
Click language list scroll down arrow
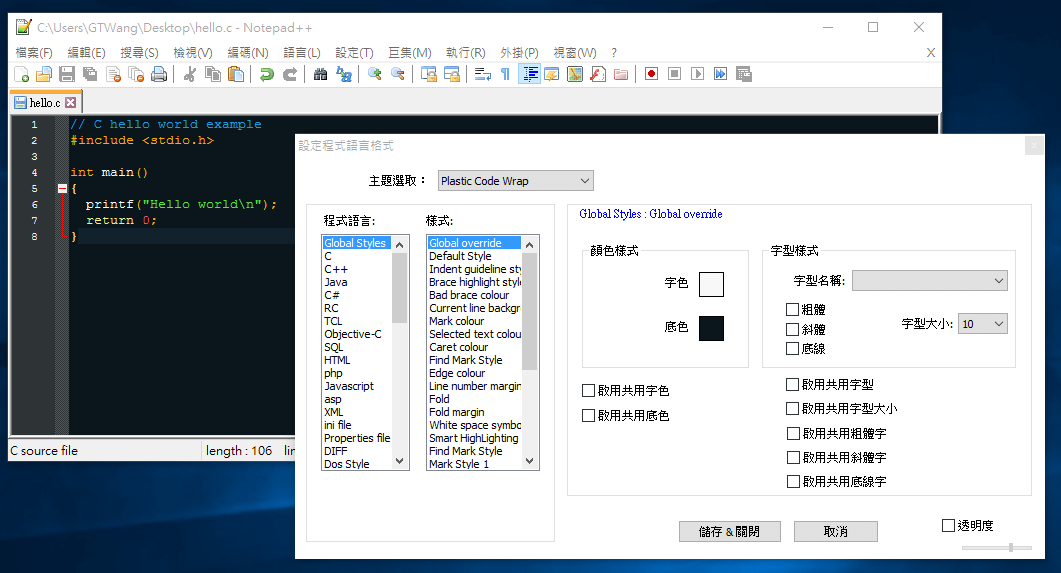(399, 461)
